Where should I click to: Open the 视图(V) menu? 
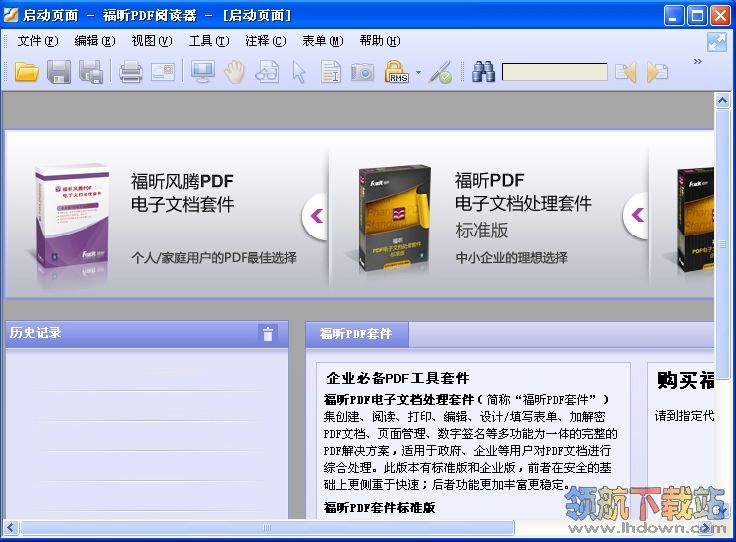click(x=152, y=41)
